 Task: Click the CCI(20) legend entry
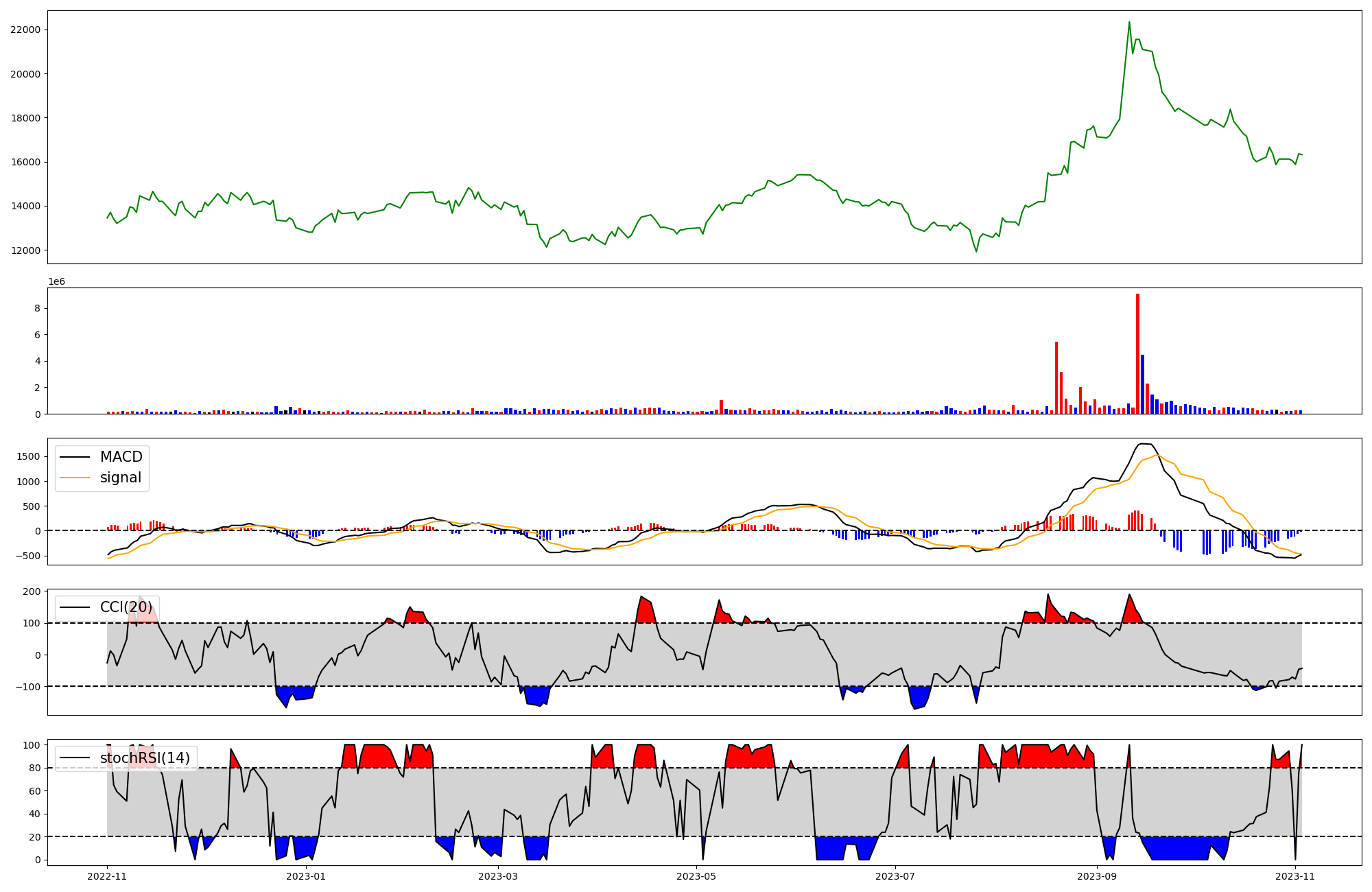[126, 607]
